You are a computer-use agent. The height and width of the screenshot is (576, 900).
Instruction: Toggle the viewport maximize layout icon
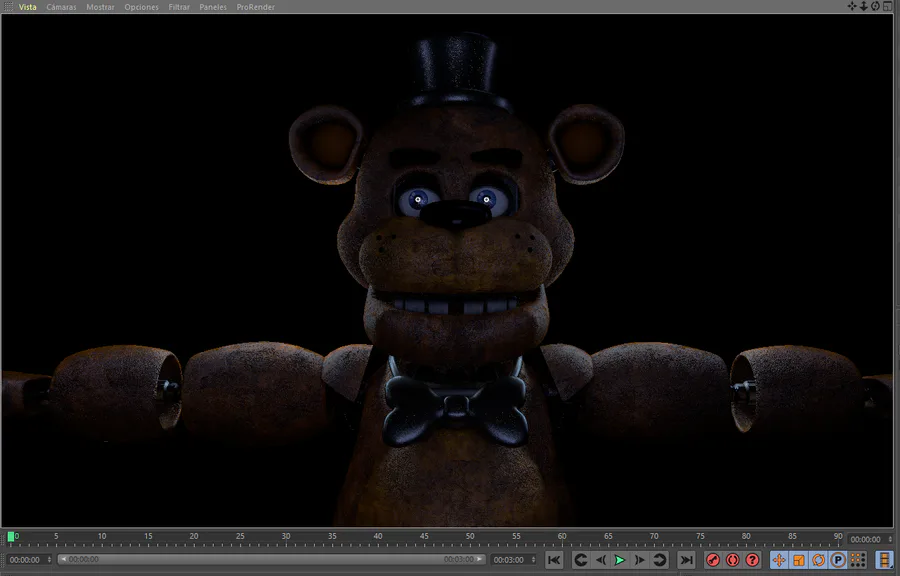coord(887,6)
